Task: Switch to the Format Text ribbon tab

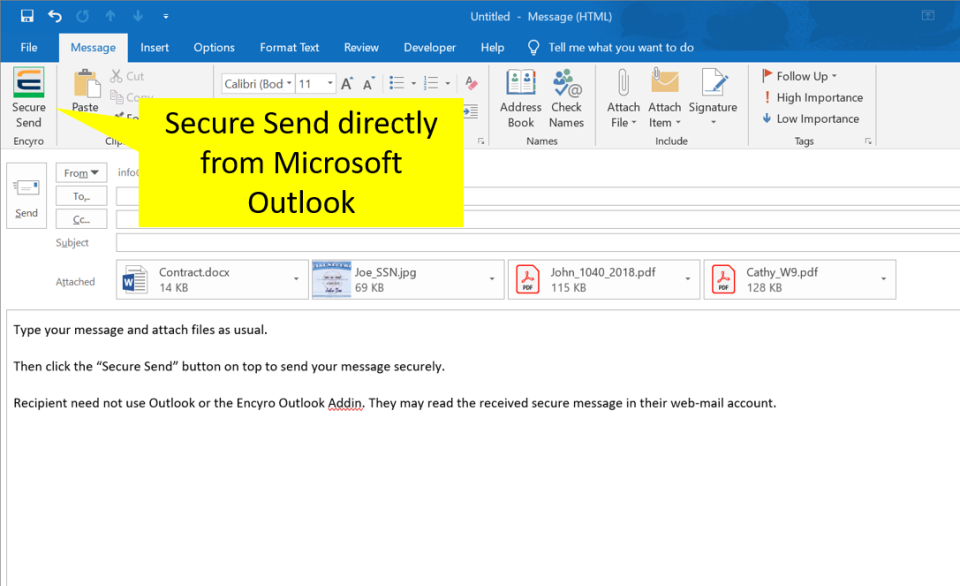Action: (x=289, y=47)
